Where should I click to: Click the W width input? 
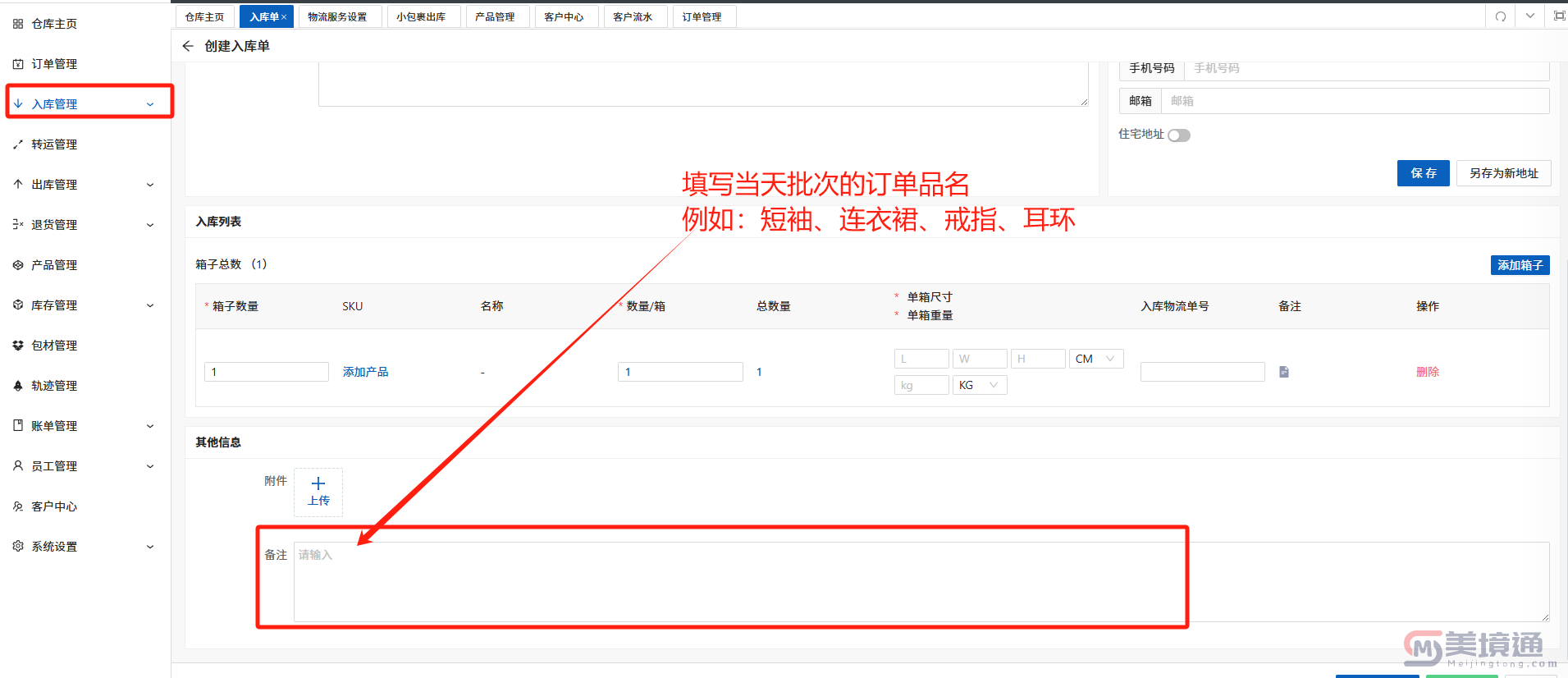tap(980, 359)
